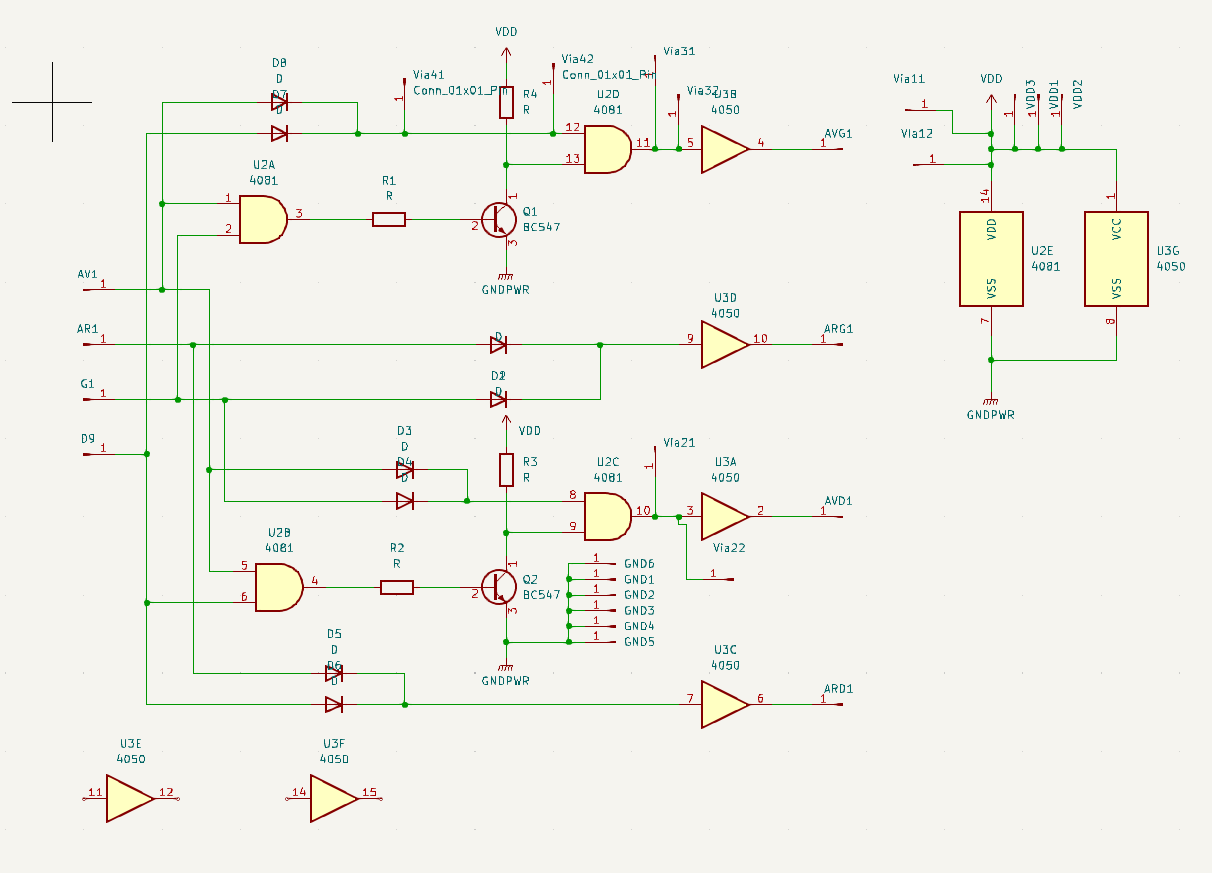
Task: Select the U2D AND gate symbol
Action: point(606,150)
